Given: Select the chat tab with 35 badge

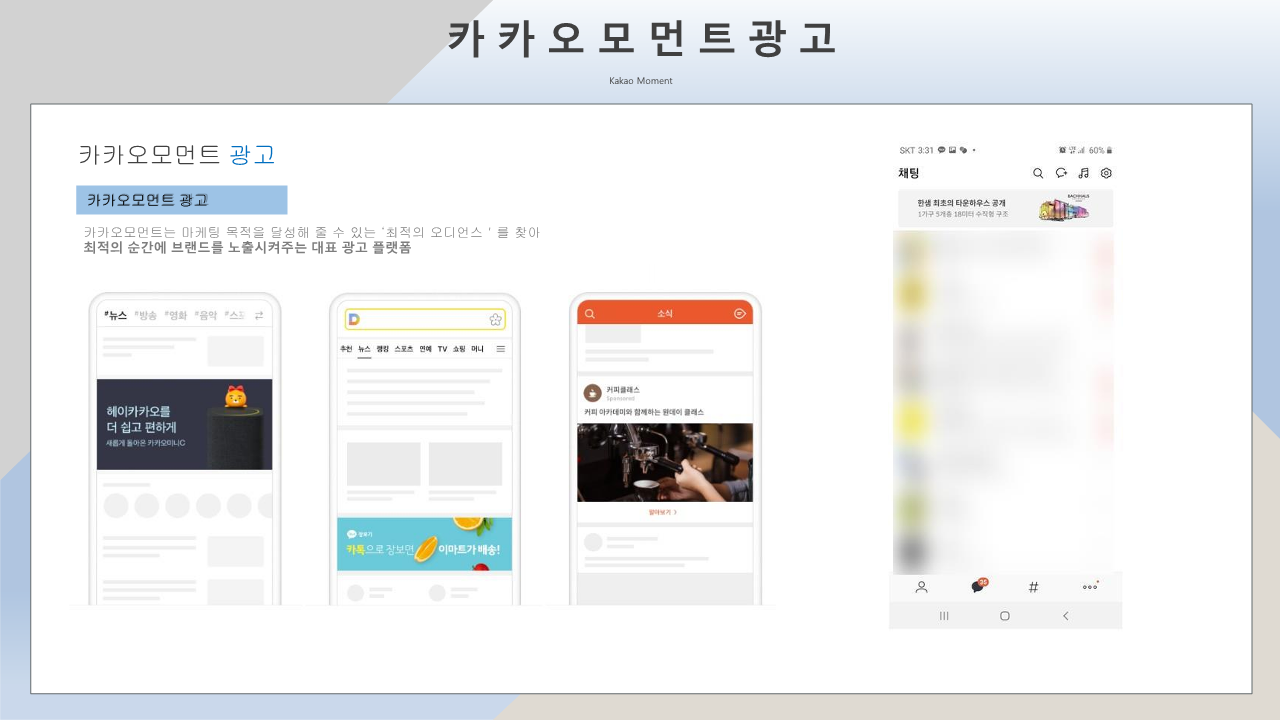Looking at the screenshot, I should (978, 587).
